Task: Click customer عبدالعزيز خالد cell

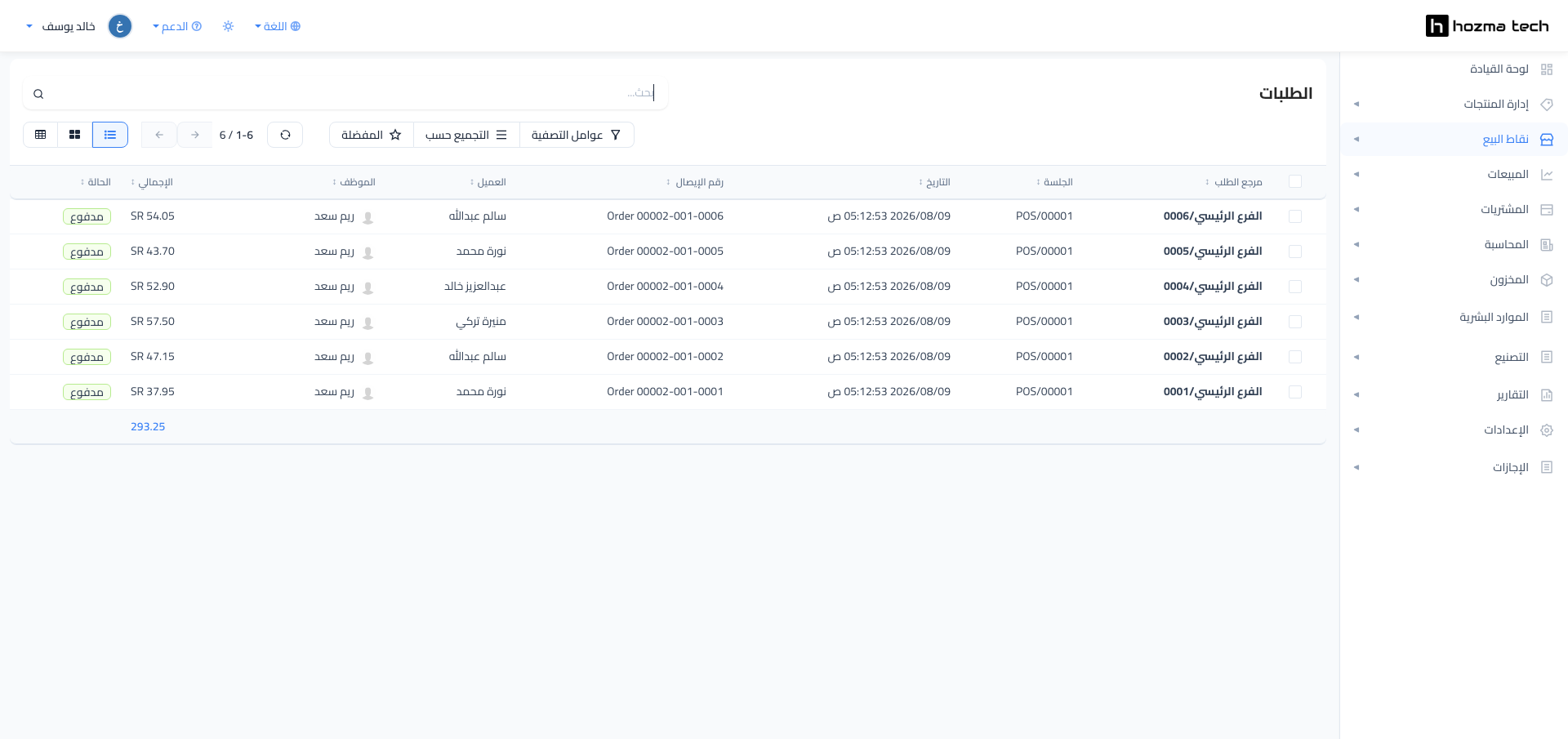Action: pyautogui.click(x=475, y=287)
